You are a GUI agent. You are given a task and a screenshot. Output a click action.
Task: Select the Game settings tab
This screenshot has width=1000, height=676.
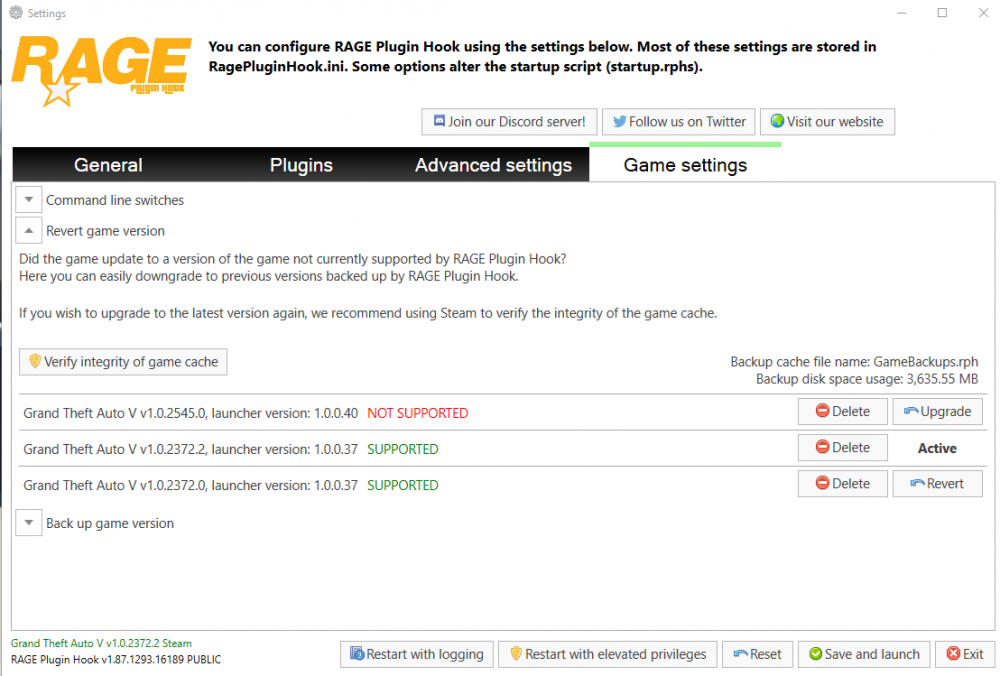(686, 163)
